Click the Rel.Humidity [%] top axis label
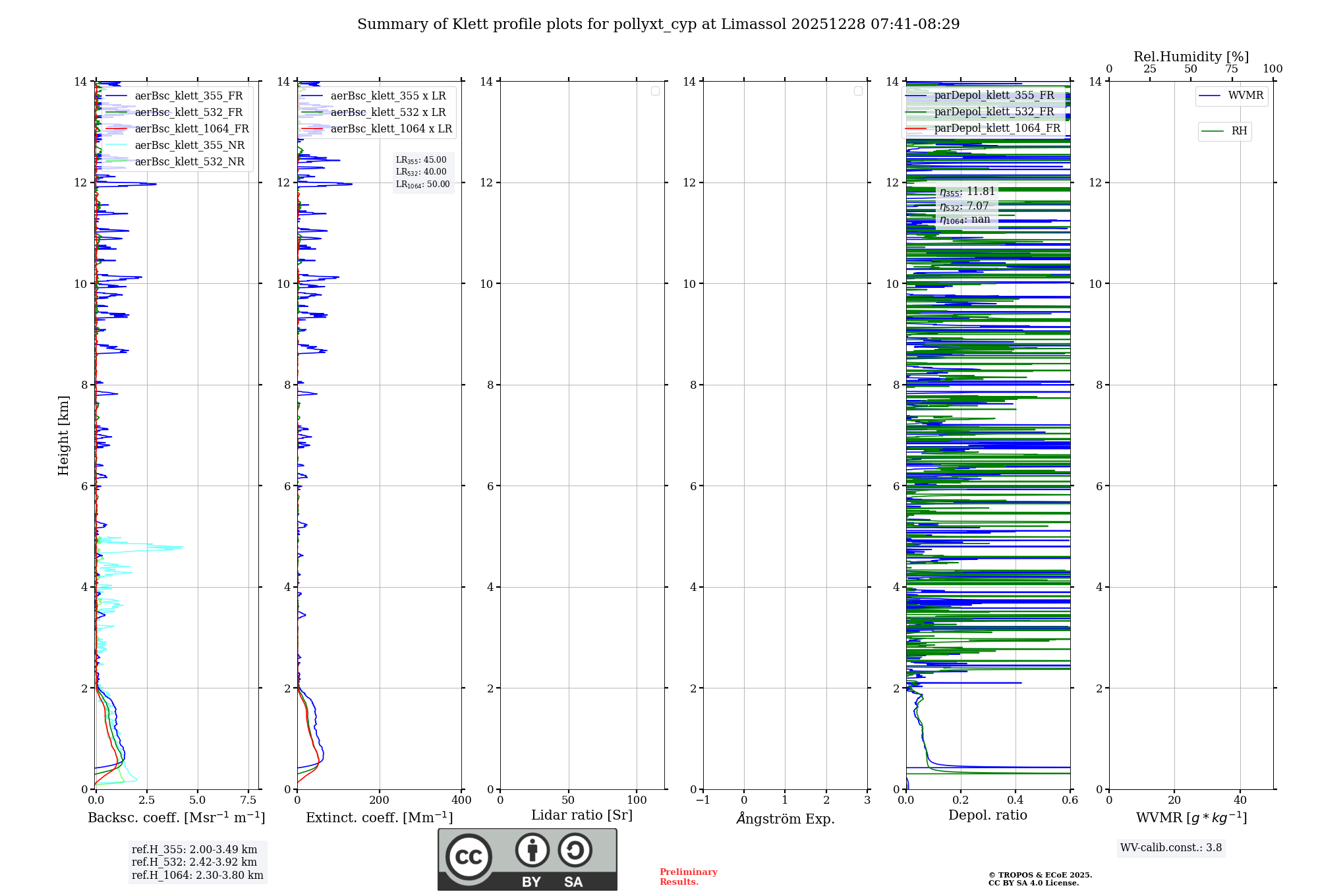 coord(1191,57)
